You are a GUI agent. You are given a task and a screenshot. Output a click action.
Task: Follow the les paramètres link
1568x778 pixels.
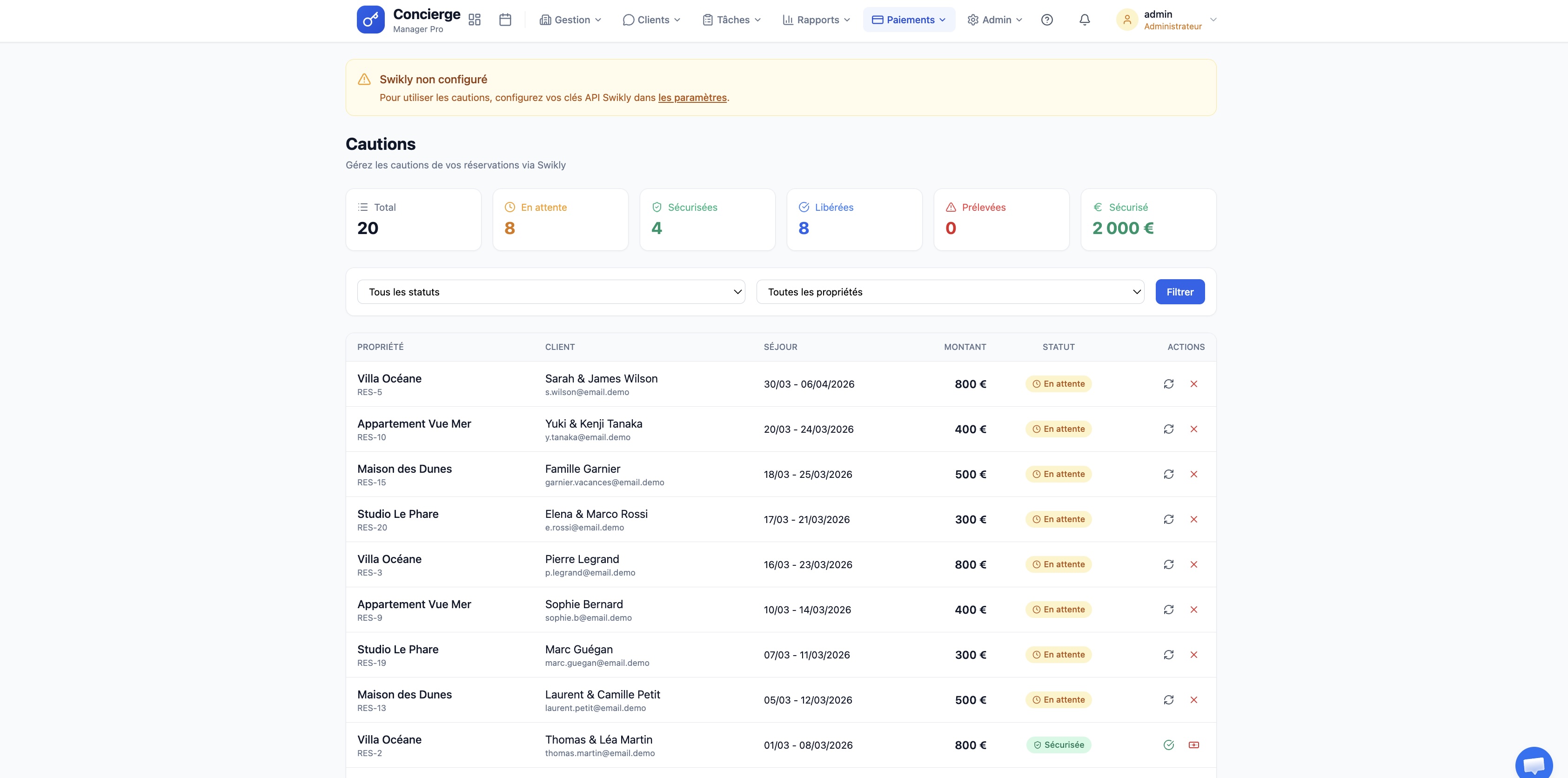[692, 97]
